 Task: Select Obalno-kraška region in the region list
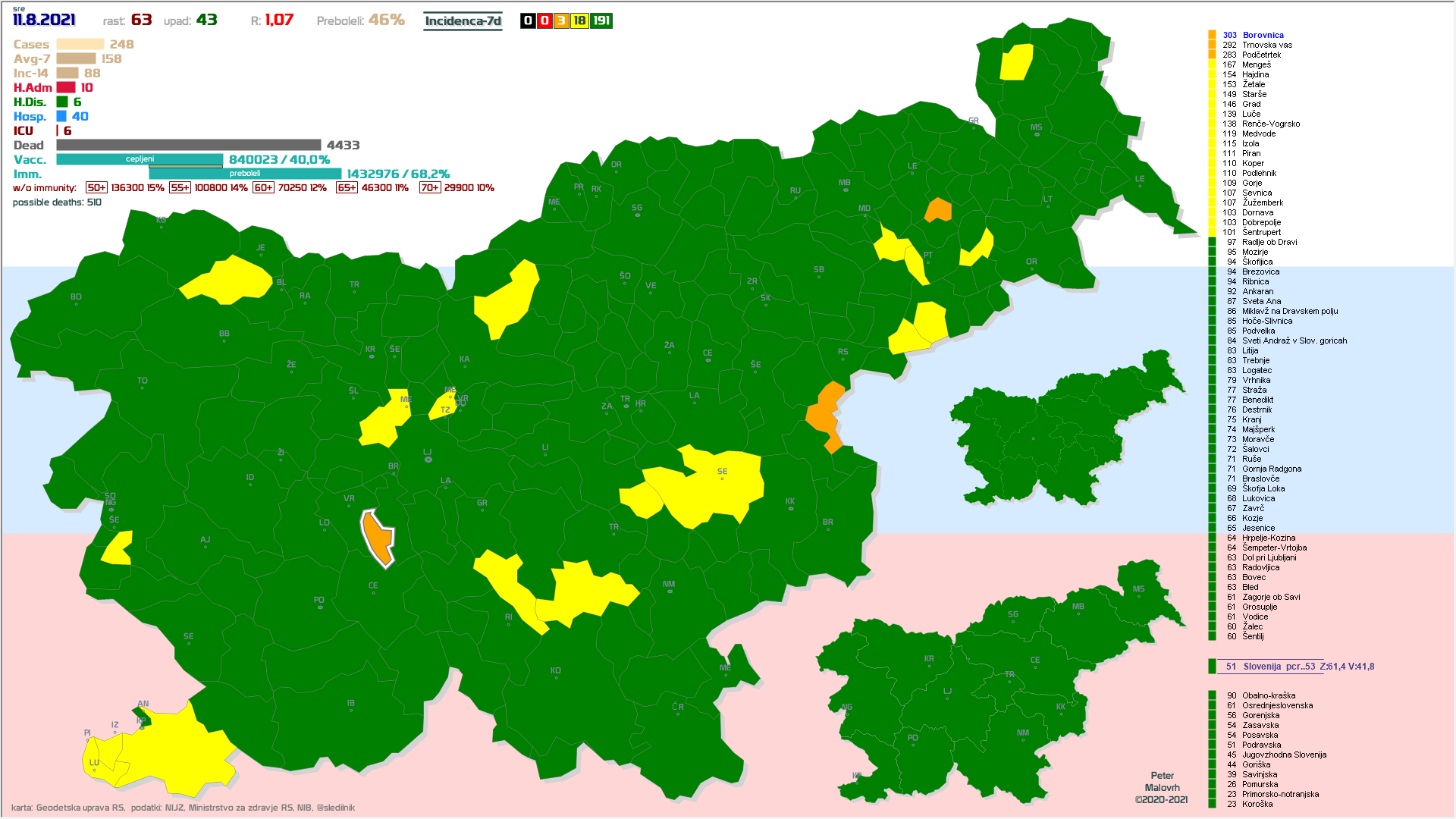click(1268, 695)
